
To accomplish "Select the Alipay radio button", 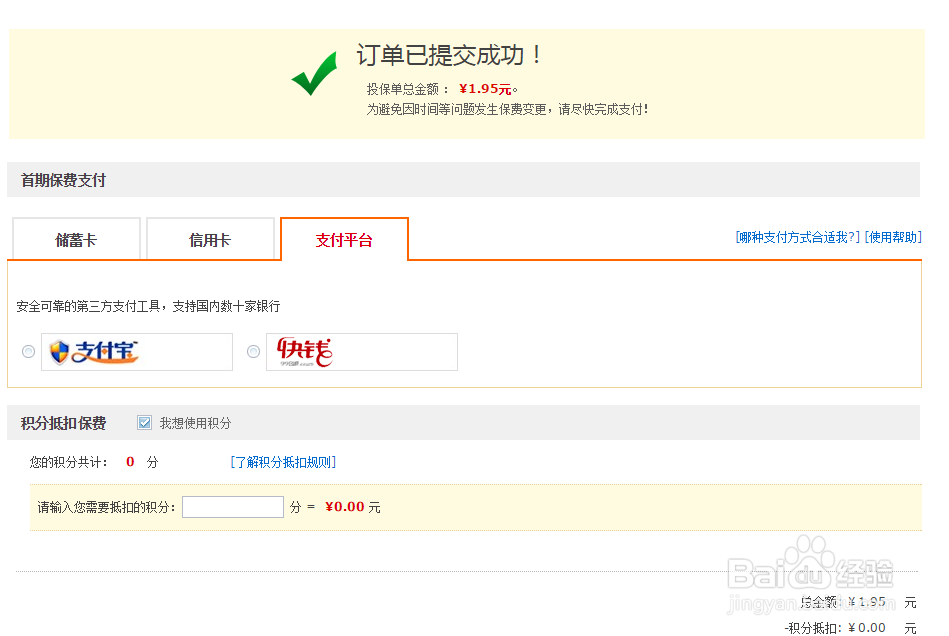I will [28, 352].
